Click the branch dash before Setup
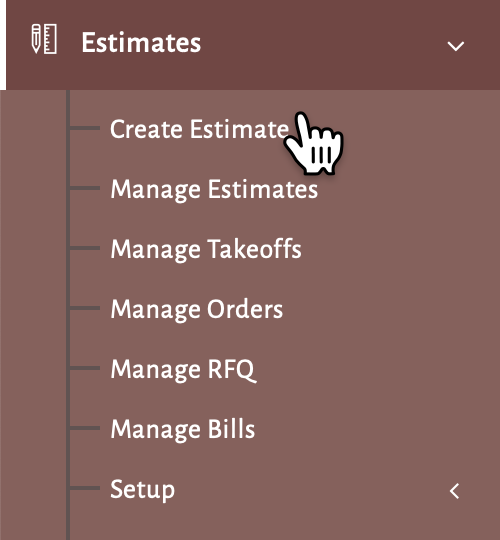Image resolution: width=500 pixels, height=540 pixels. pyautogui.click(x=85, y=488)
